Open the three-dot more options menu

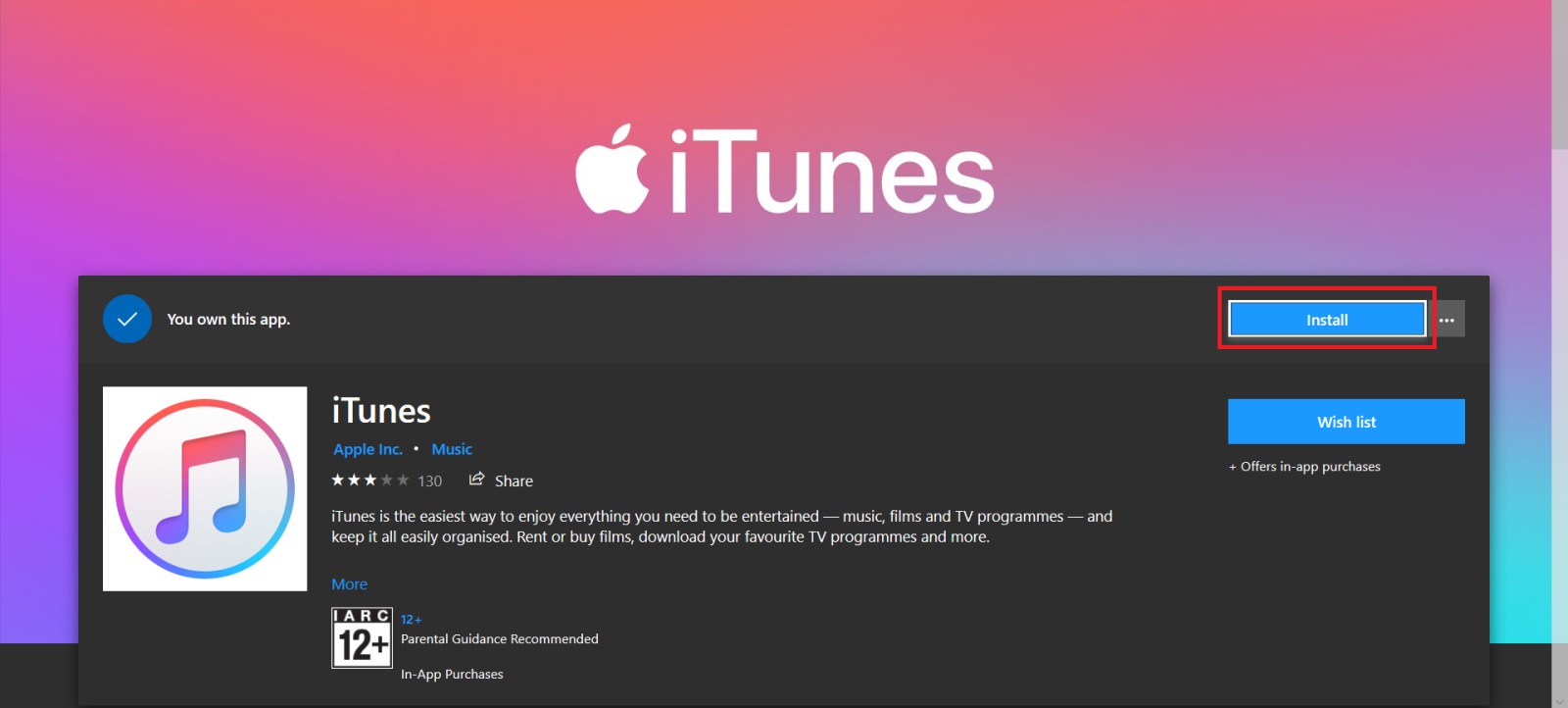1446,320
